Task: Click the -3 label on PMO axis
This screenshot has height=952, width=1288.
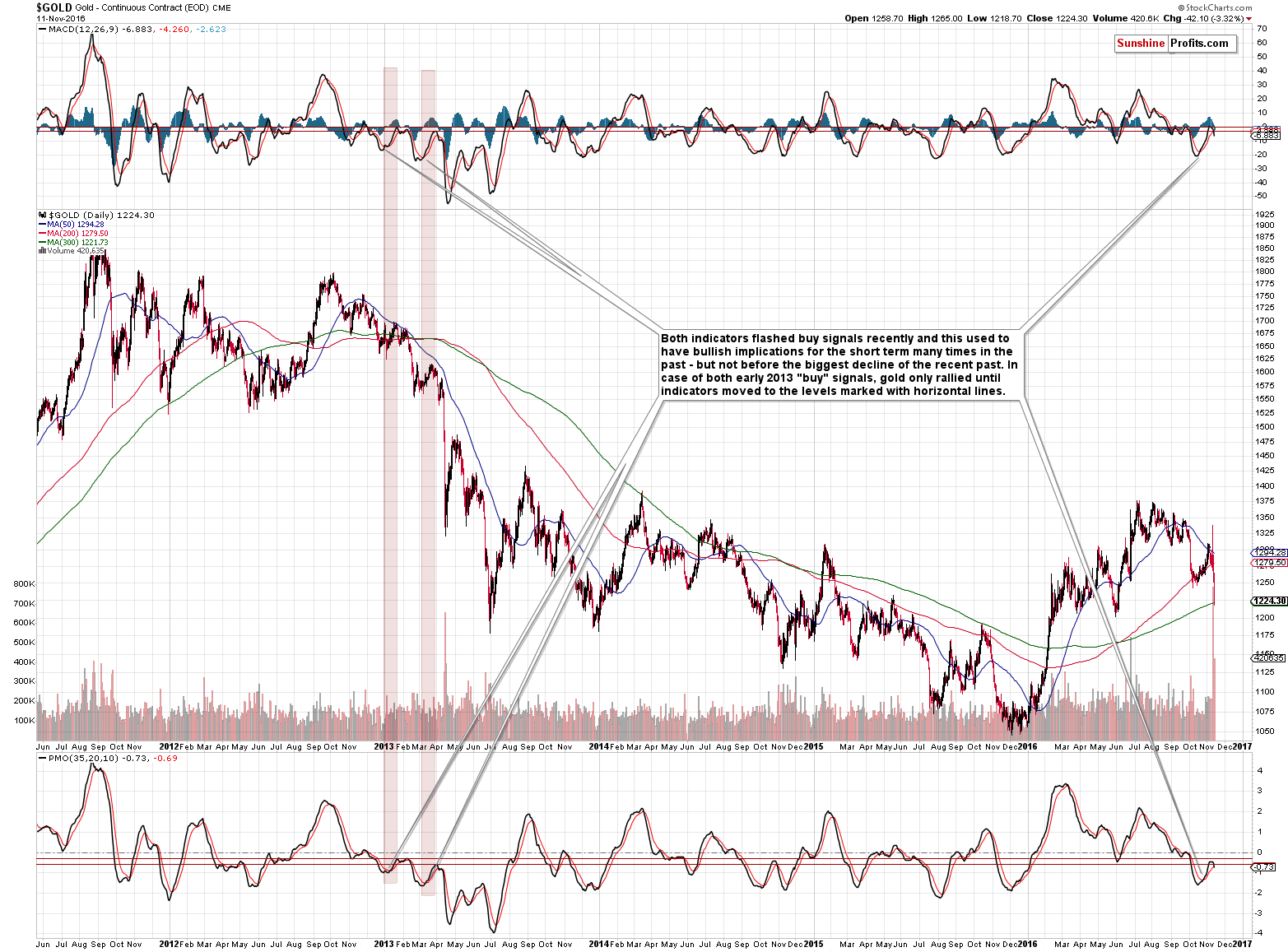Action: (1259, 913)
